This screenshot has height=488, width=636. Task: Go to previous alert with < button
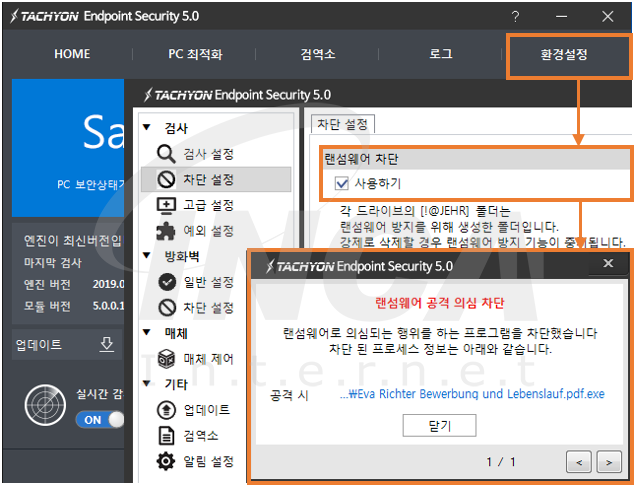tap(579, 462)
